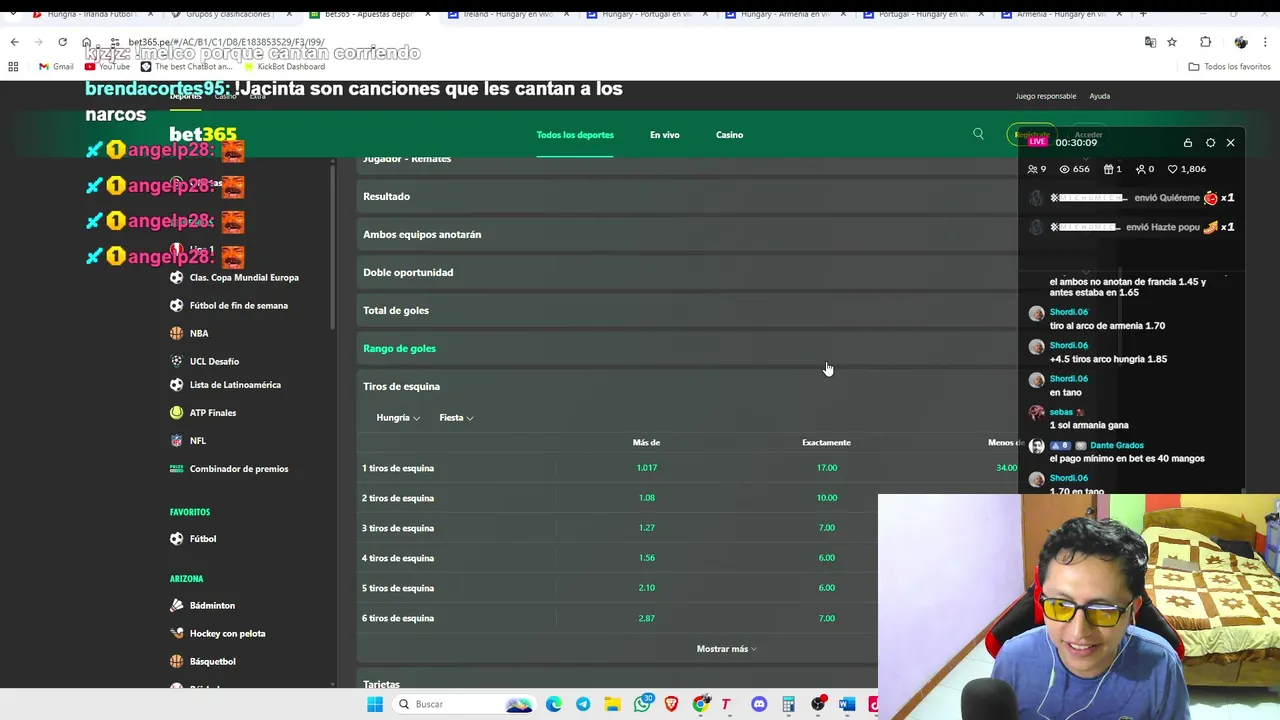Expand Mostrar más corner kicks rows
The image size is (1280, 720).
click(x=726, y=649)
